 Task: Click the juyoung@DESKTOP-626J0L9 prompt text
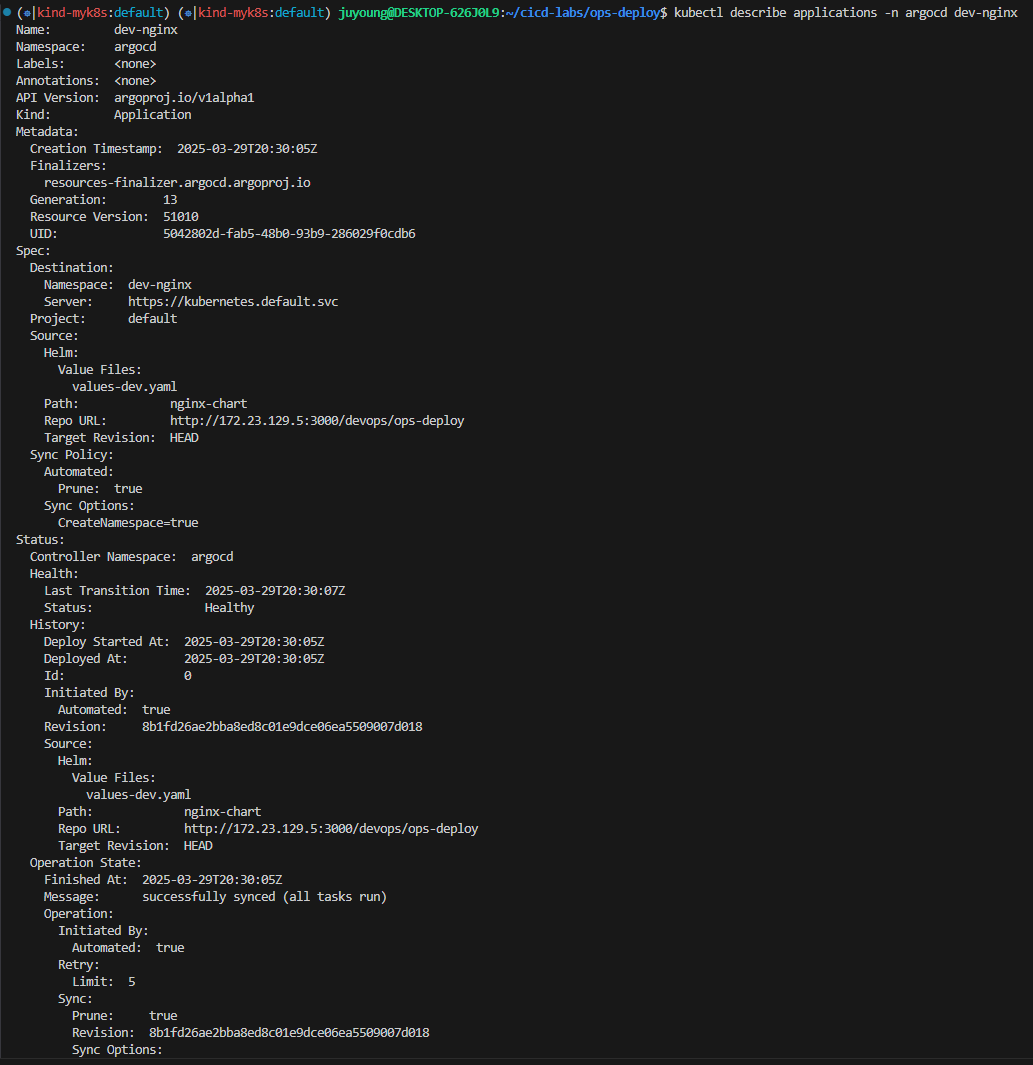(x=419, y=13)
